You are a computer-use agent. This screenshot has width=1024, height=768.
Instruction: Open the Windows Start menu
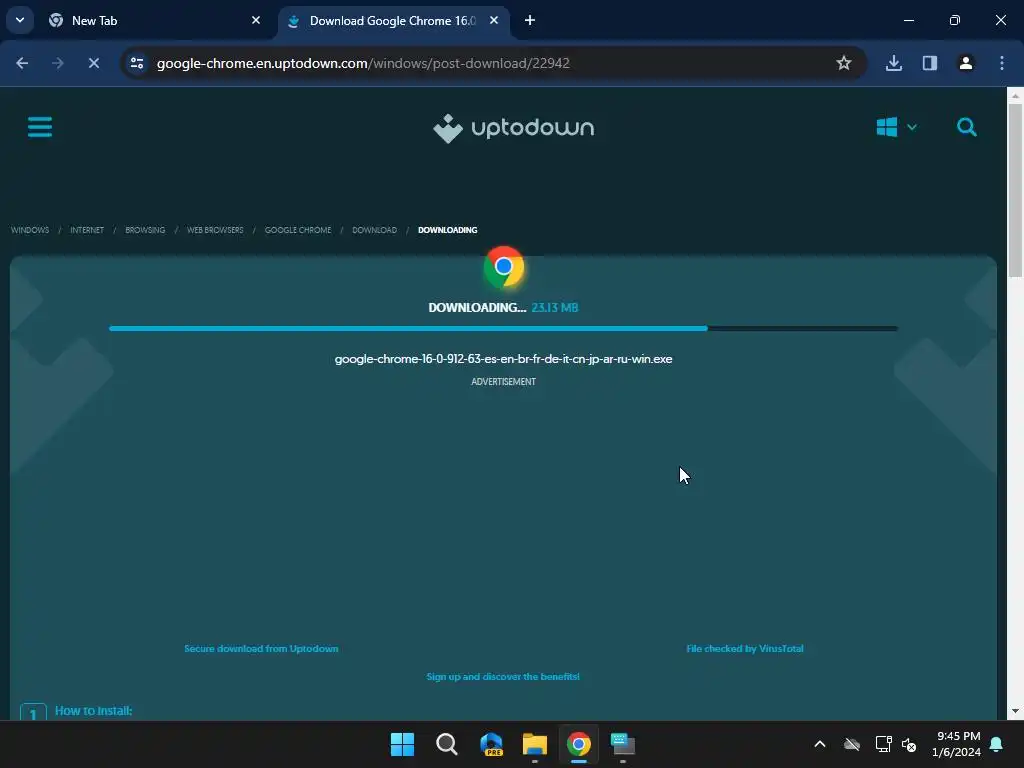[x=402, y=744]
